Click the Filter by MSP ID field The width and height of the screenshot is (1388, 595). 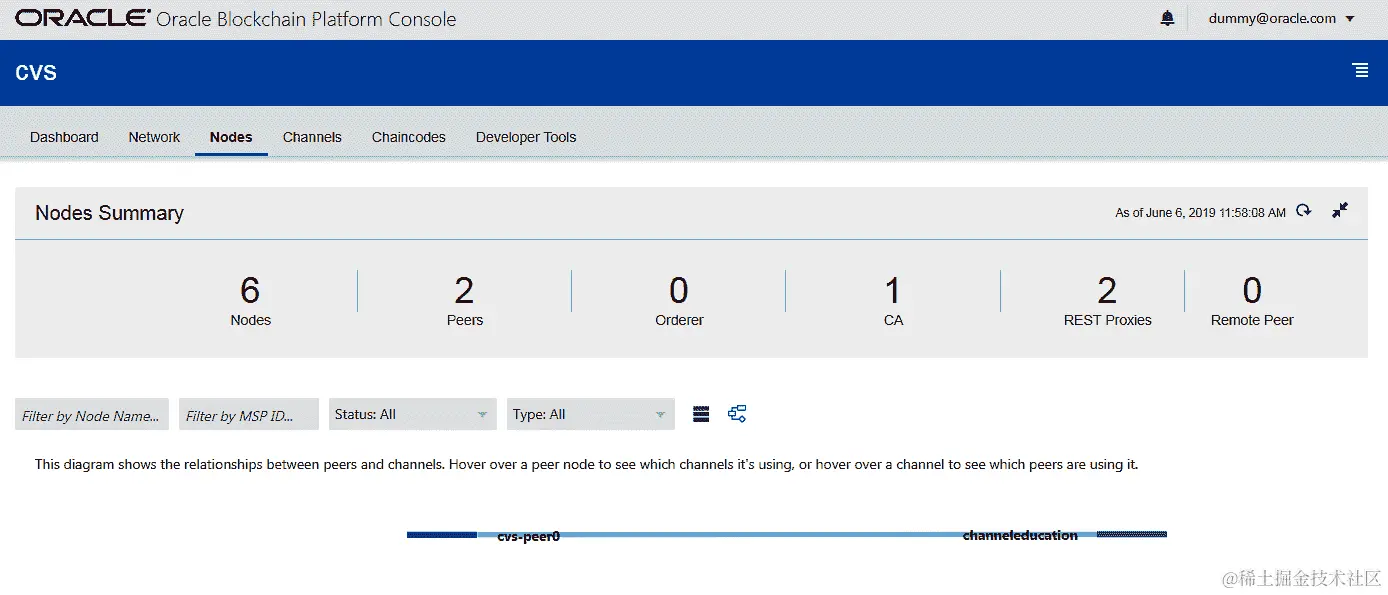pyautogui.click(x=249, y=415)
